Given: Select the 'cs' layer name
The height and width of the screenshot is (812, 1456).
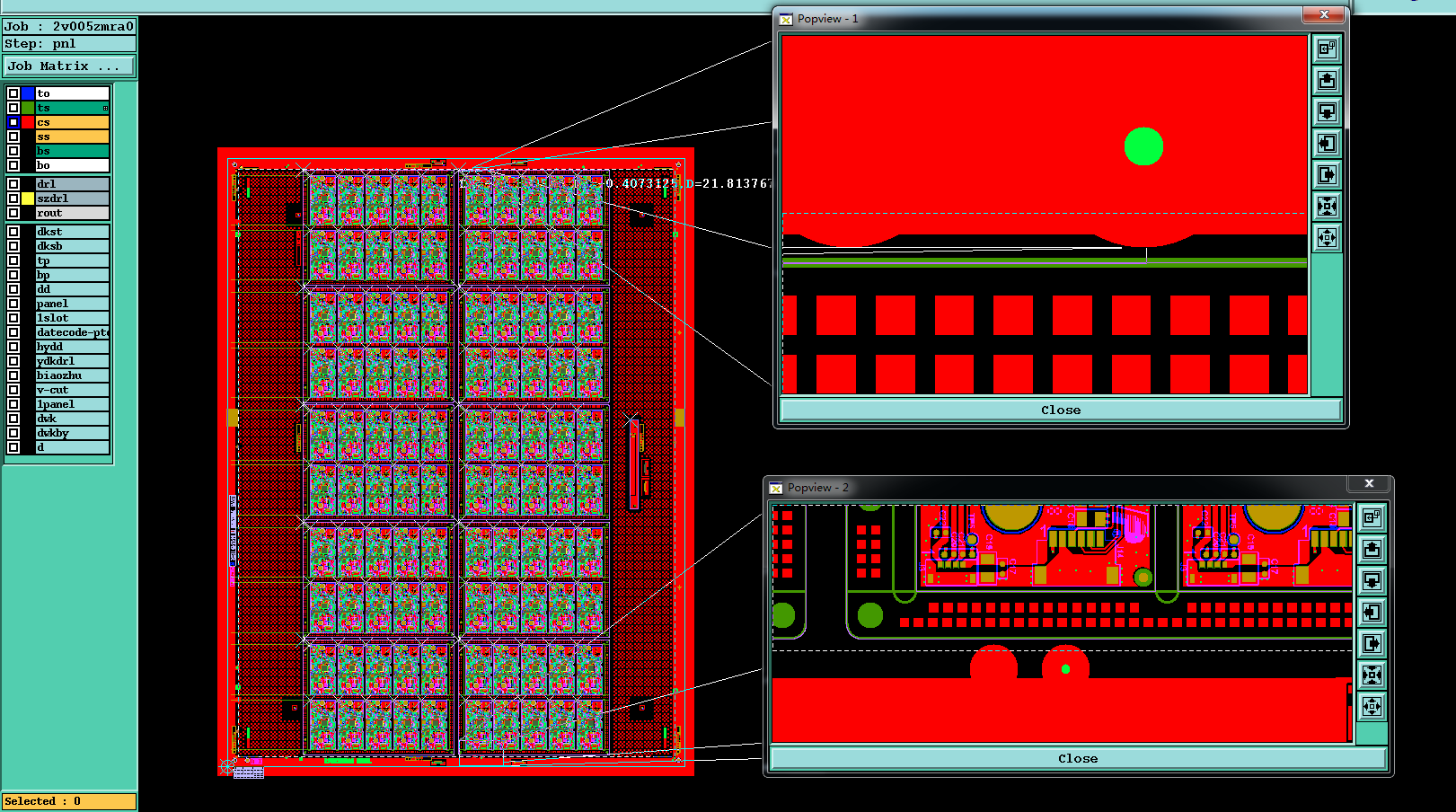Looking at the screenshot, I should coord(73,122).
